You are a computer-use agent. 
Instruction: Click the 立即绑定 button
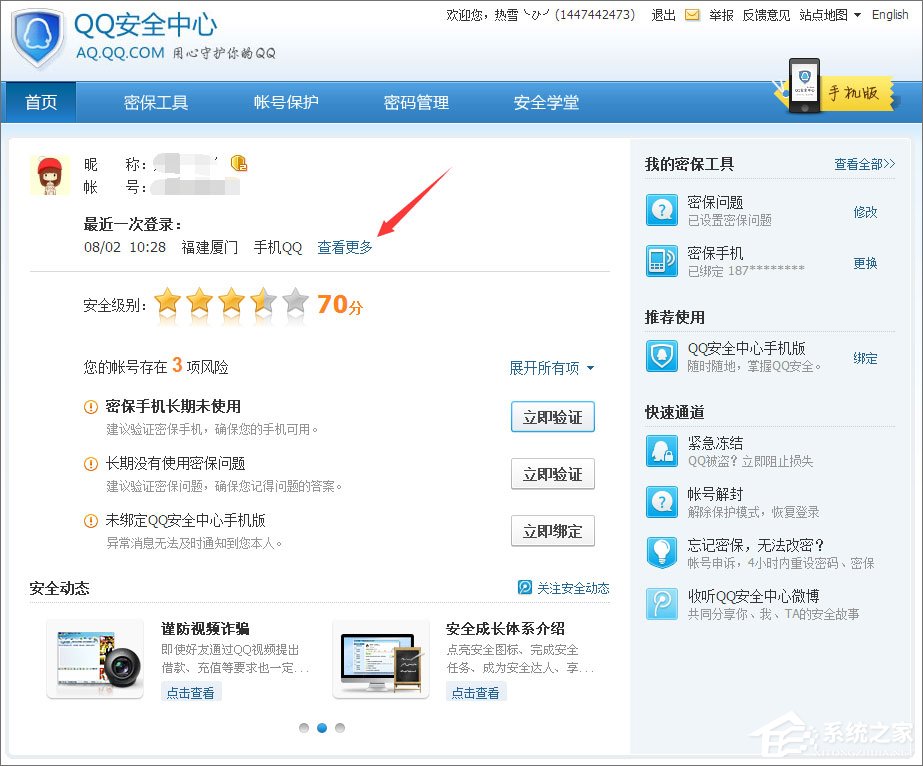pyautogui.click(x=552, y=531)
